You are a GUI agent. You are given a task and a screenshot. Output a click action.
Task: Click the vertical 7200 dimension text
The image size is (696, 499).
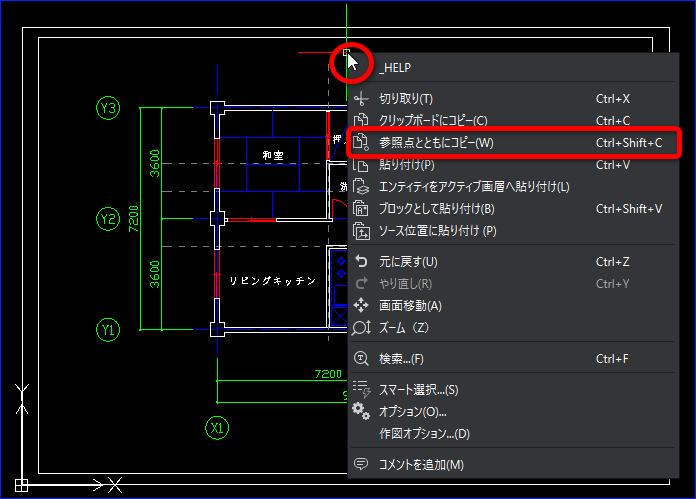[x=134, y=218]
